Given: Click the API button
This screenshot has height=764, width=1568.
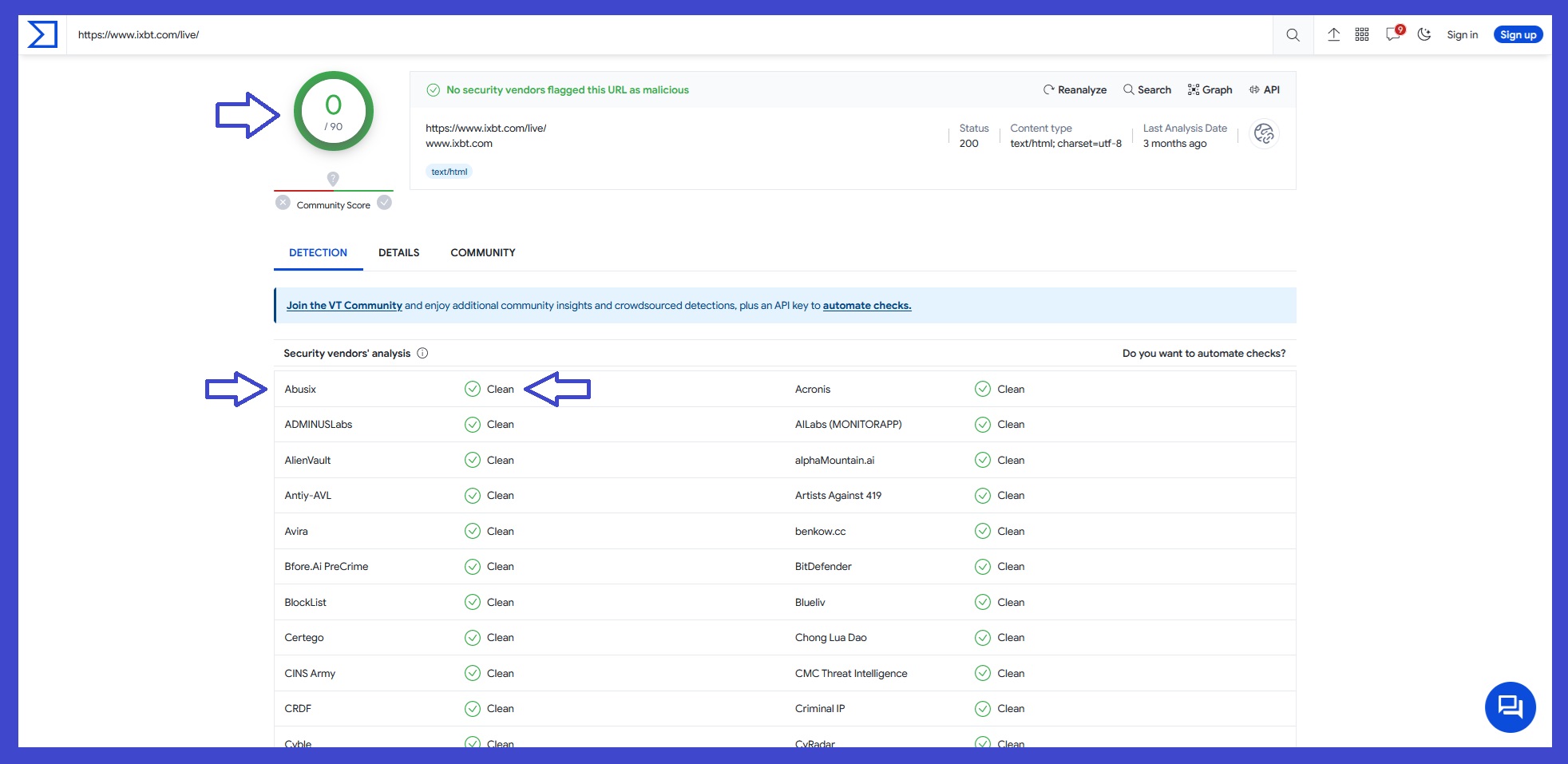Looking at the screenshot, I should 1265,89.
